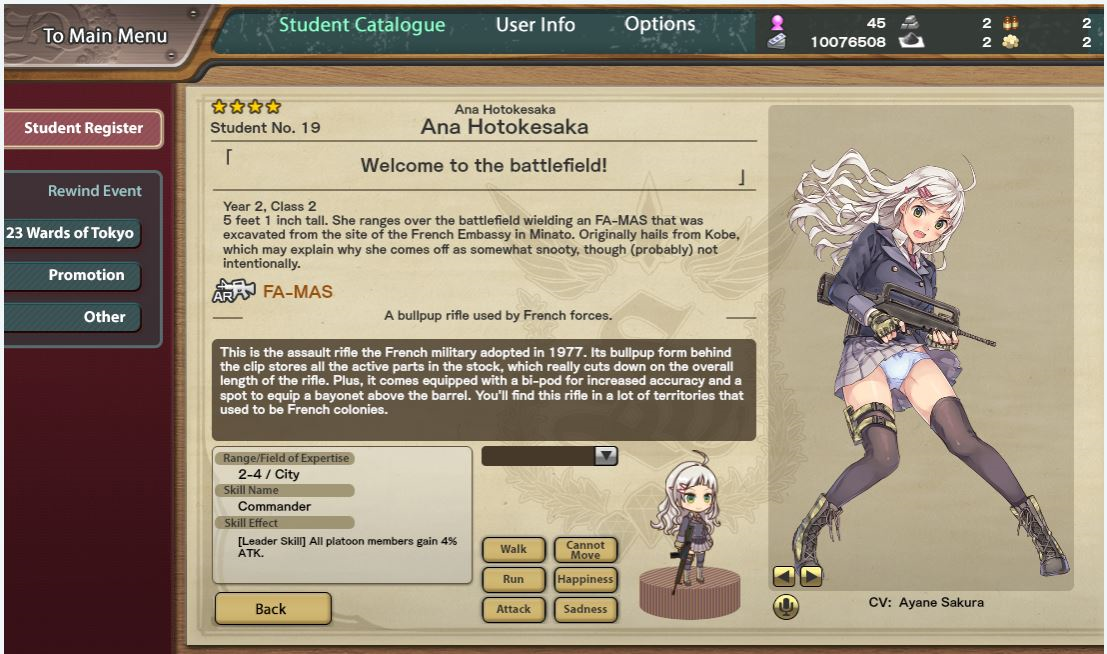Play the character voice microphone icon

(786, 606)
